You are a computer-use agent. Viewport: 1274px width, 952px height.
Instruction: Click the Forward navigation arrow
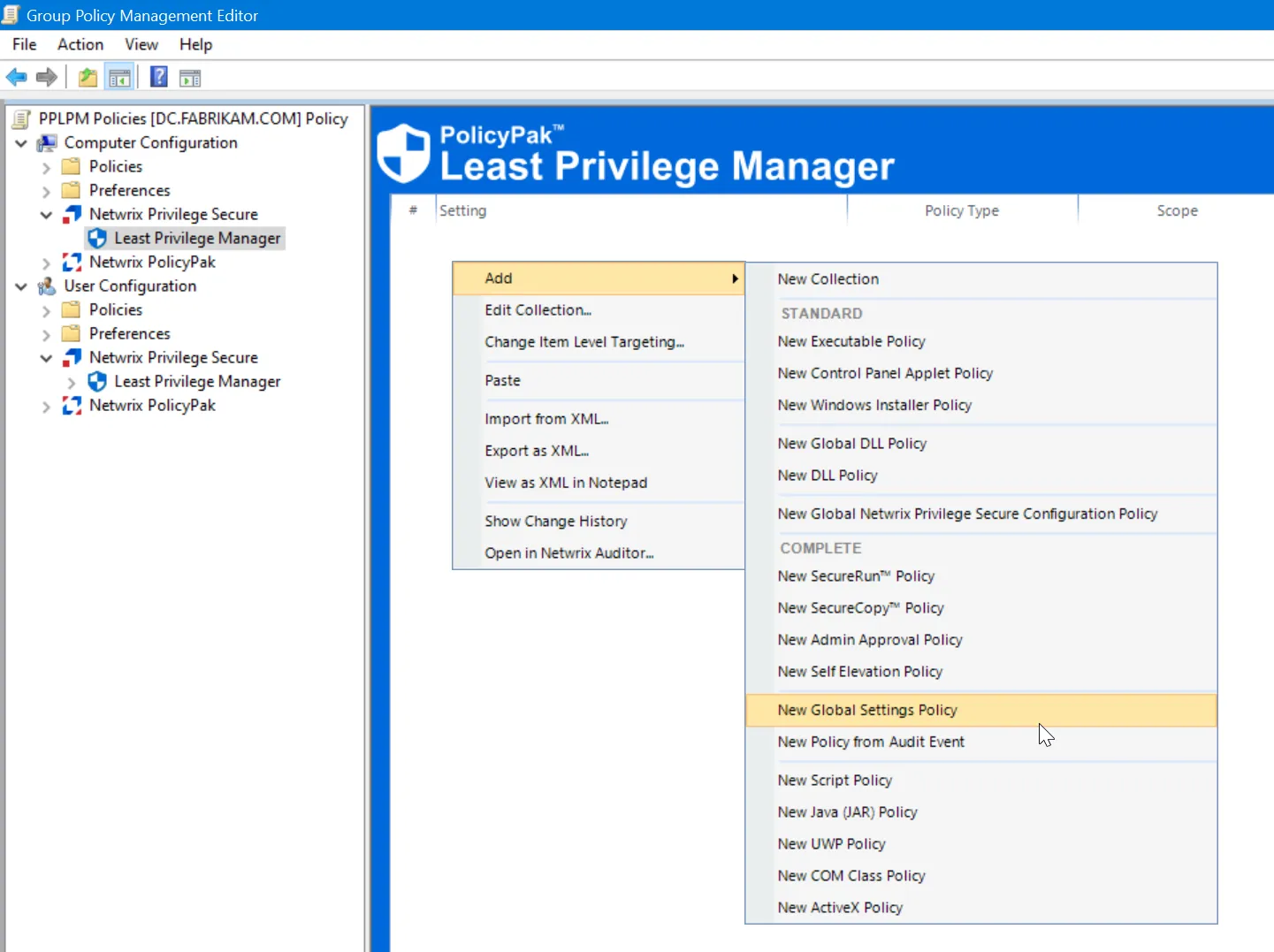[46, 77]
